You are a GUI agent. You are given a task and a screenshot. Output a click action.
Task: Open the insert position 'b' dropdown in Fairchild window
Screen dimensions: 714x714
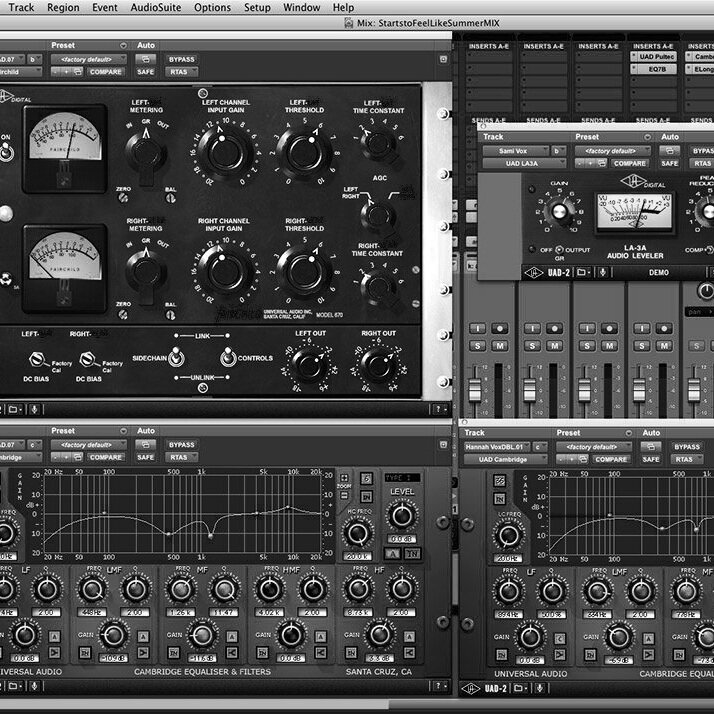pos(35,59)
